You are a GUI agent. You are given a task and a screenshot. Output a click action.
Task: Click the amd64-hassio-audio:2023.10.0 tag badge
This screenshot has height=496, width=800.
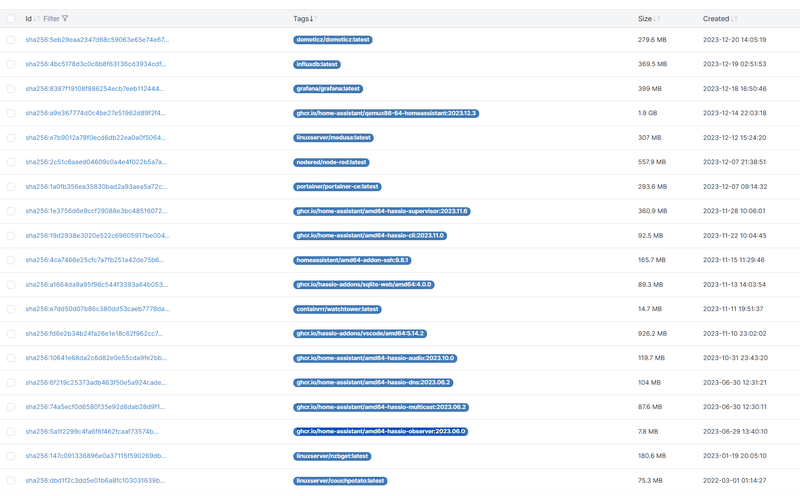[375, 358]
